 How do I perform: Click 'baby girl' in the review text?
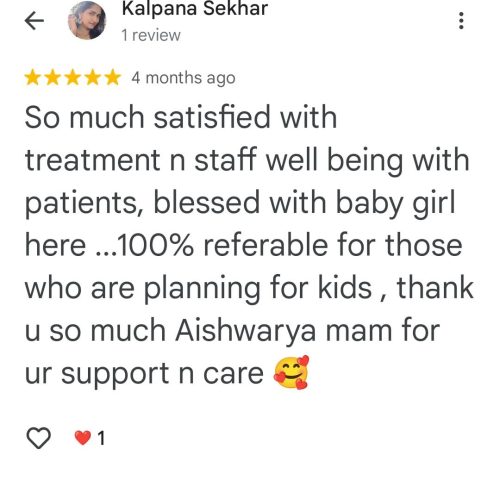[x=395, y=204]
